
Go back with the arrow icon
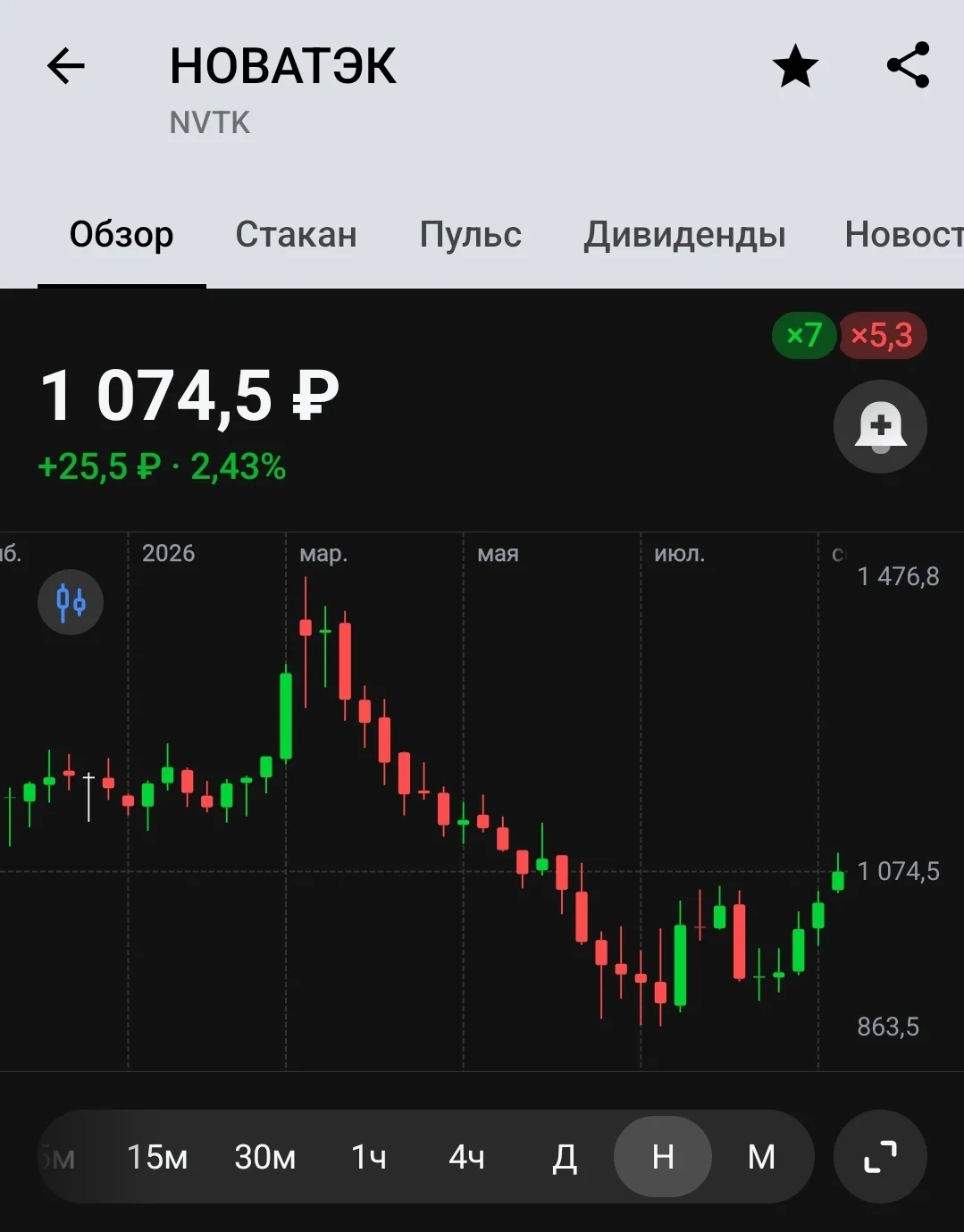tap(65, 66)
